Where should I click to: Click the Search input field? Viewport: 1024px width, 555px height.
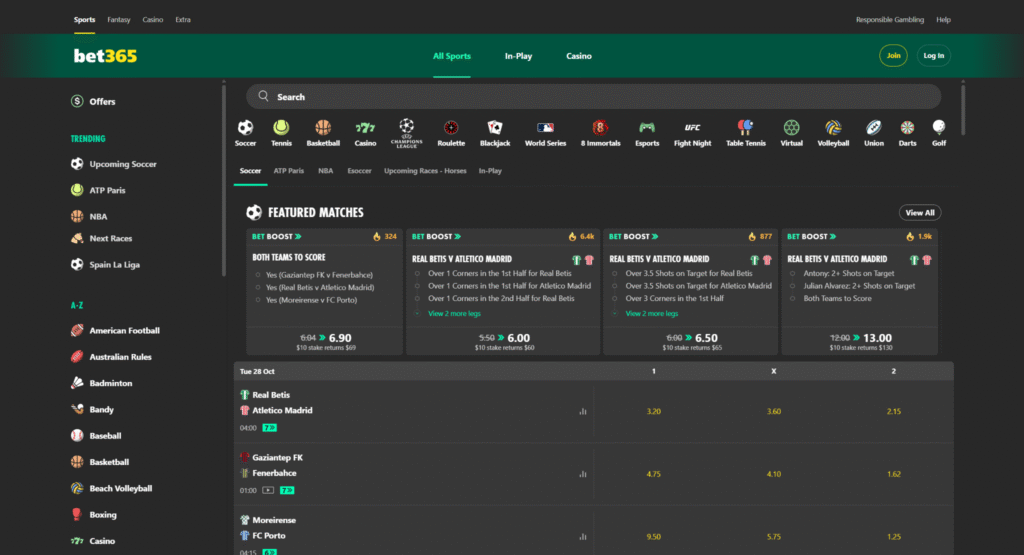(x=593, y=97)
